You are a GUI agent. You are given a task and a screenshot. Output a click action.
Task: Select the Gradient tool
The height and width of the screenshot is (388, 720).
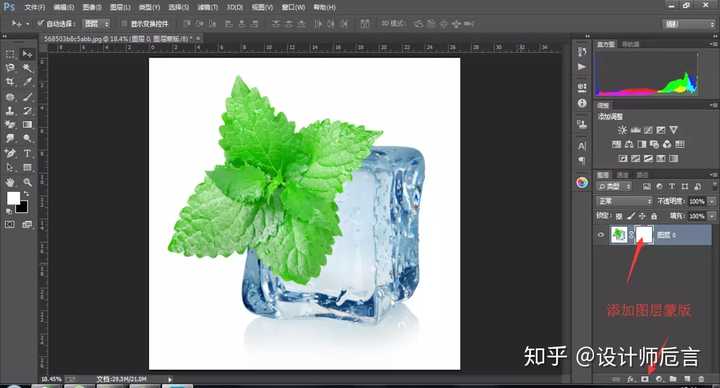tap(27, 124)
